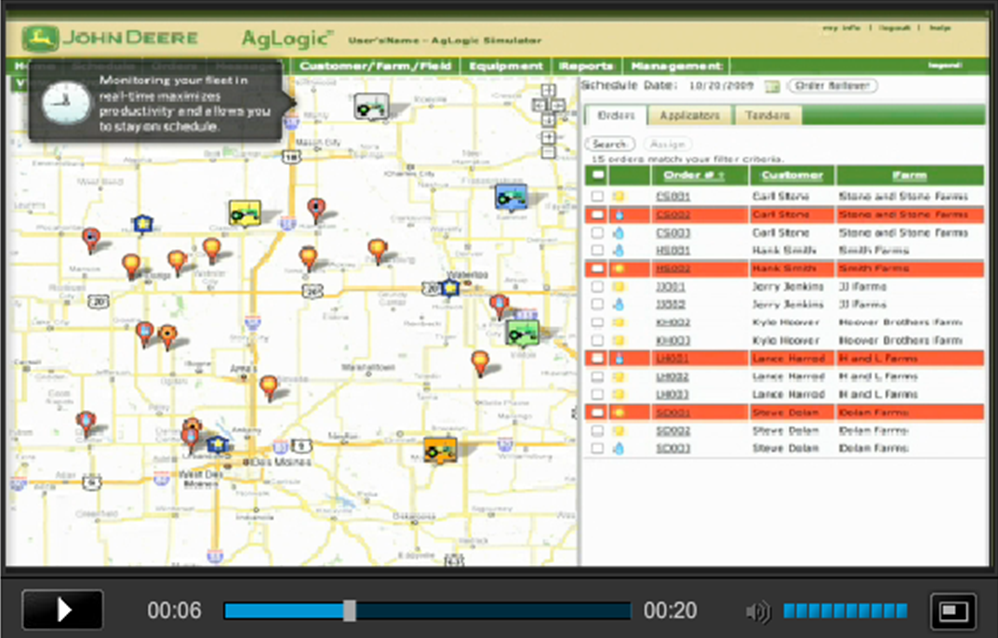Play the video
The height and width of the screenshot is (638, 998).
click(x=62, y=610)
